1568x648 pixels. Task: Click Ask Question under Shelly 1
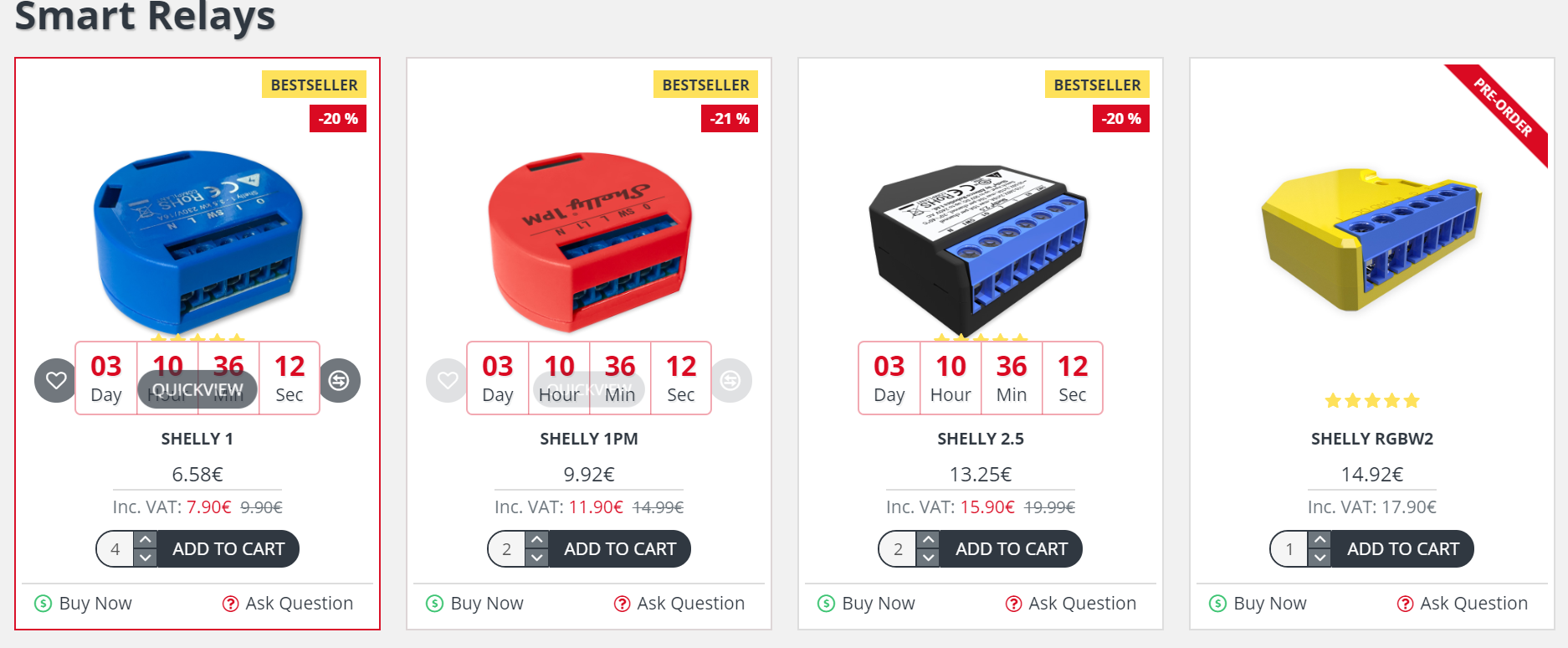[x=288, y=604]
